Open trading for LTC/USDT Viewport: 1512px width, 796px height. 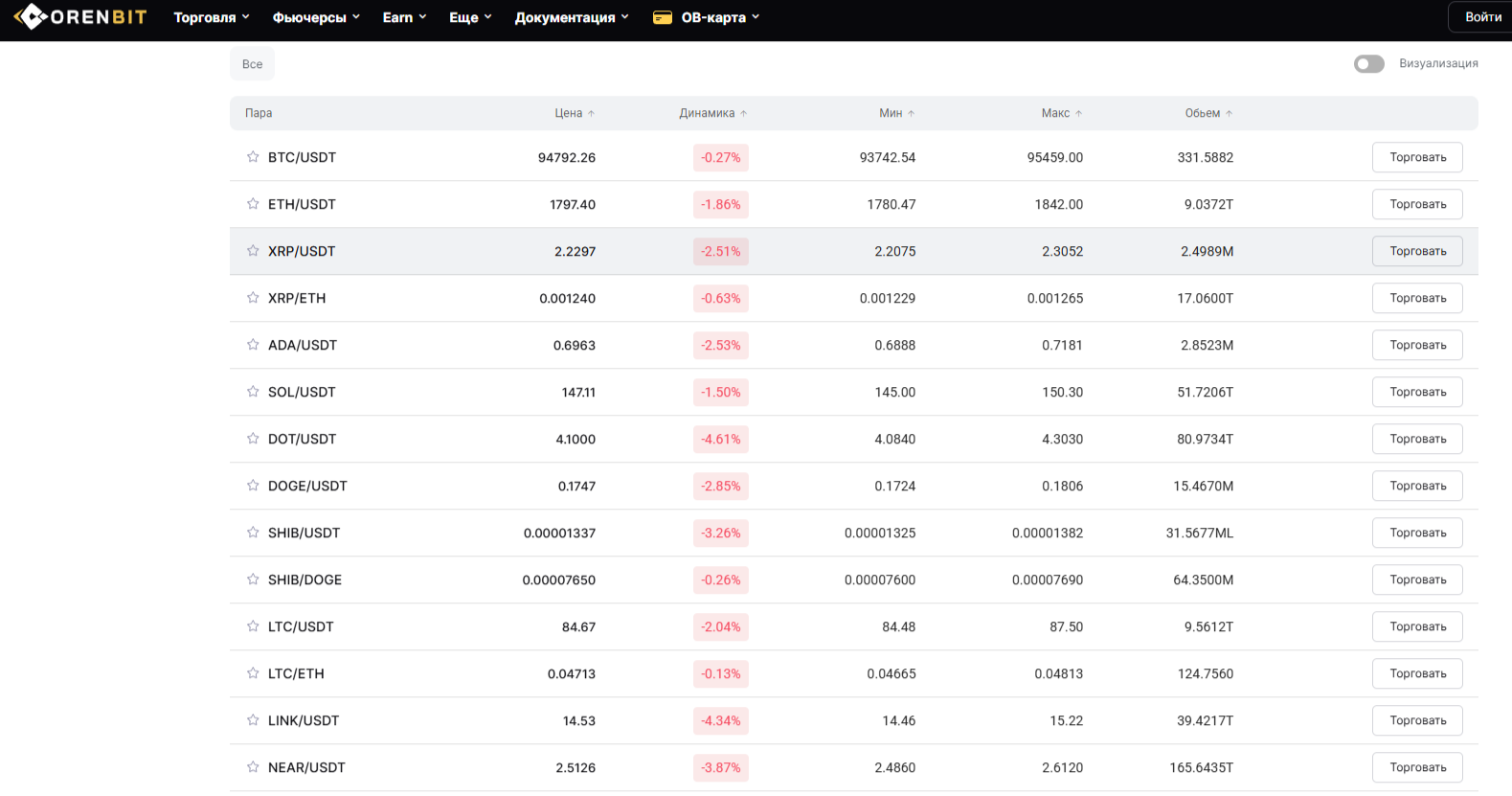click(x=1417, y=626)
